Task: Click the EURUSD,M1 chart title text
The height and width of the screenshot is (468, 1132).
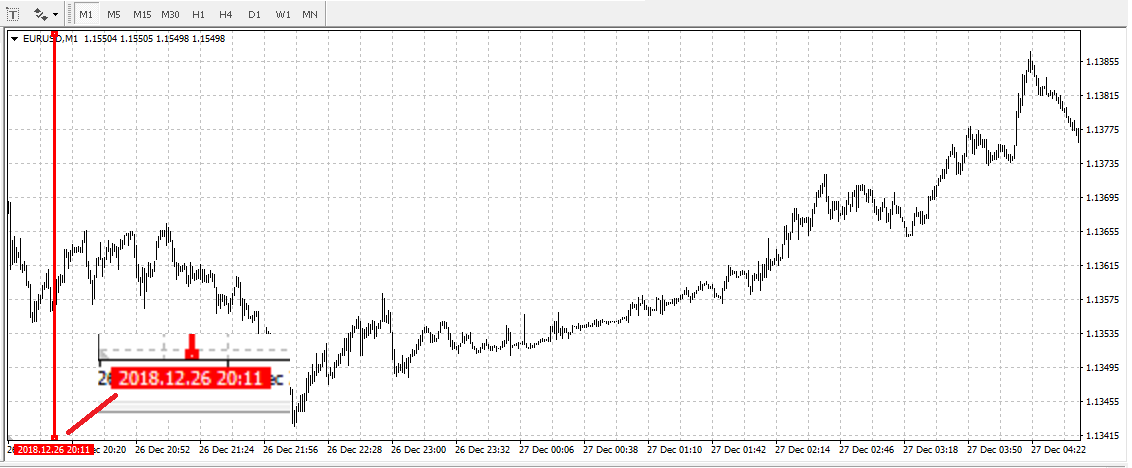Action: (x=51, y=39)
